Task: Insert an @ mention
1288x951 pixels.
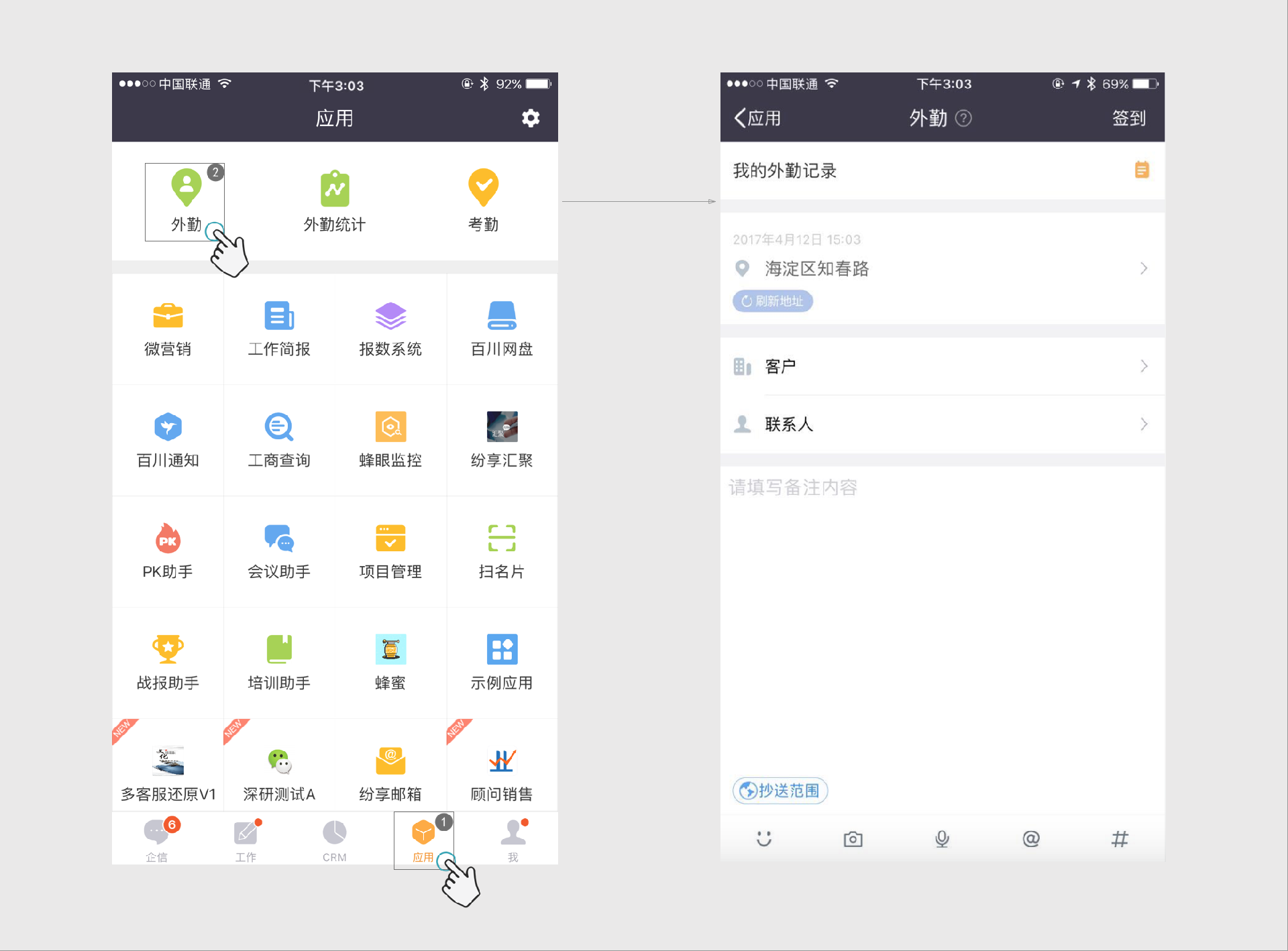Action: (x=1031, y=838)
